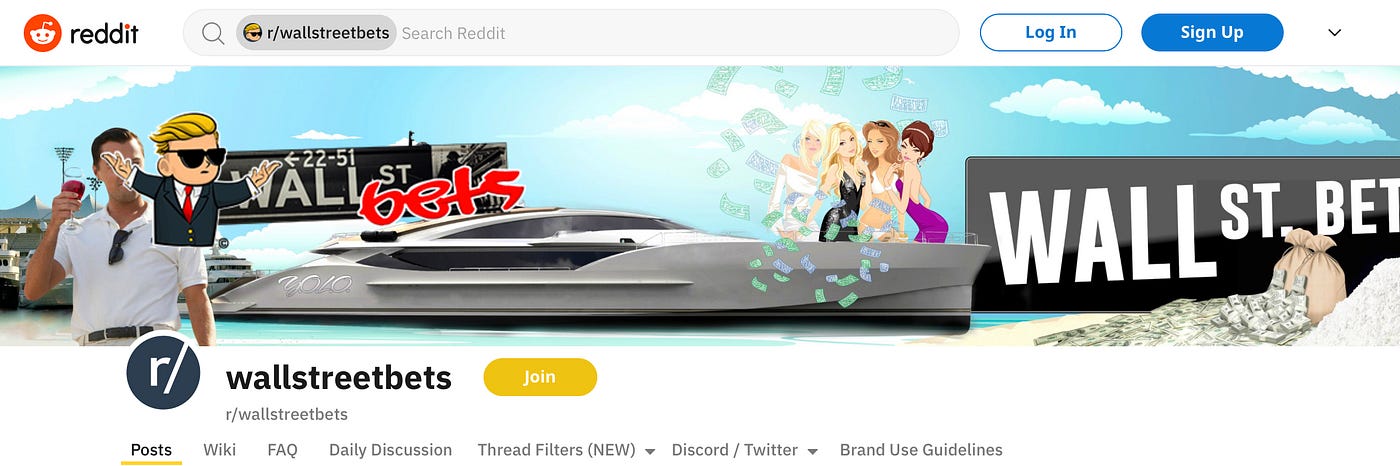The image size is (1400, 466).
Task: Click the reddit wordmark text
Action: (x=104, y=33)
